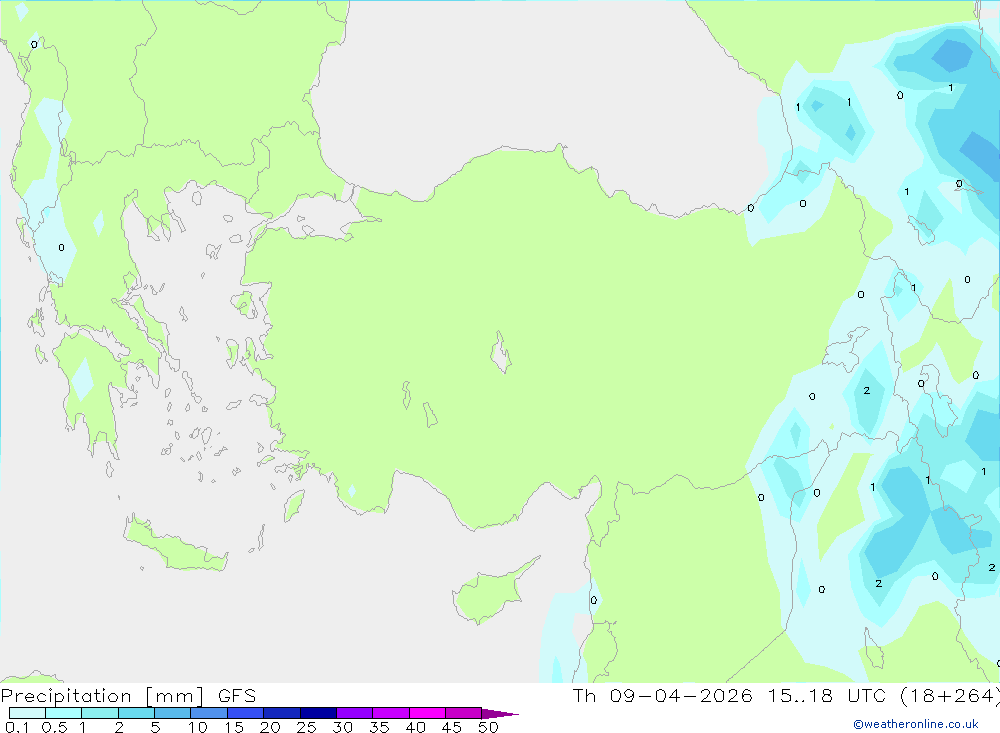1000x733 pixels.
Task: Click the '(18+264)' forecast hour text
Action: (950, 695)
